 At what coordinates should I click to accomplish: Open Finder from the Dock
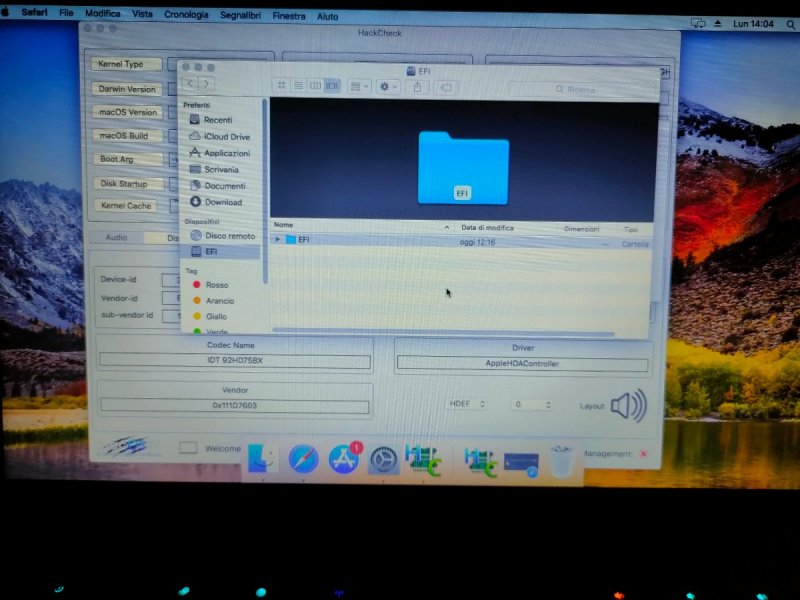(x=262, y=458)
